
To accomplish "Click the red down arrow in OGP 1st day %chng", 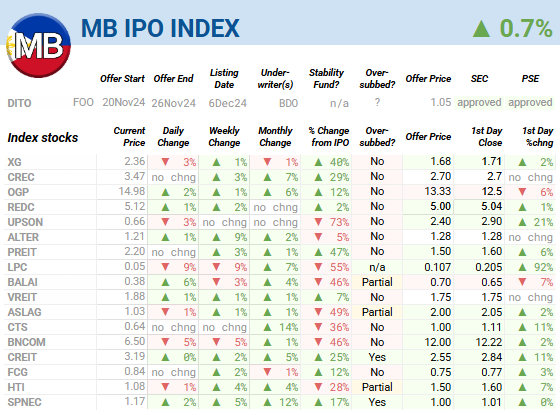I will [x=522, y=192].
